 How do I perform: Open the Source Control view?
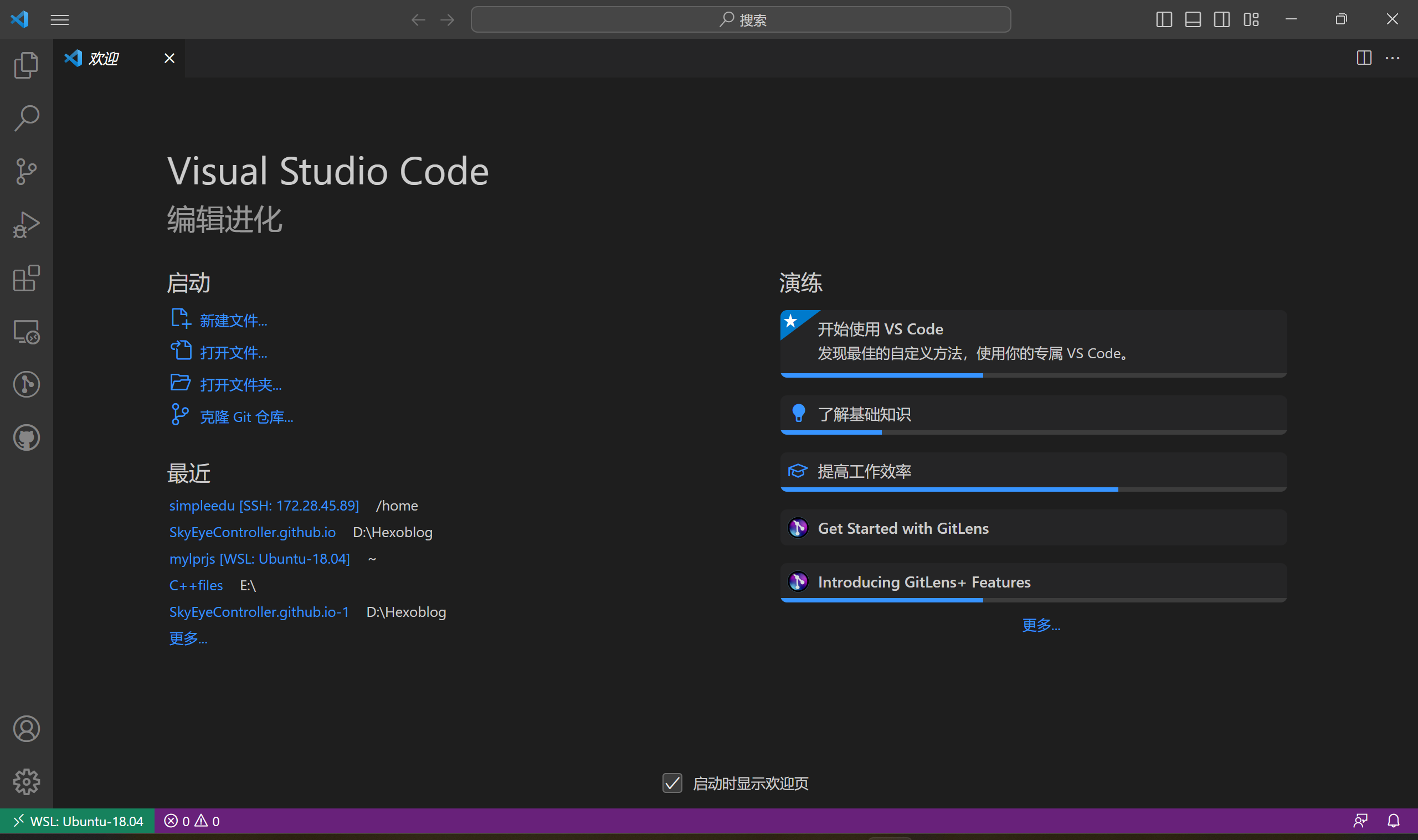tap(26, 171)
